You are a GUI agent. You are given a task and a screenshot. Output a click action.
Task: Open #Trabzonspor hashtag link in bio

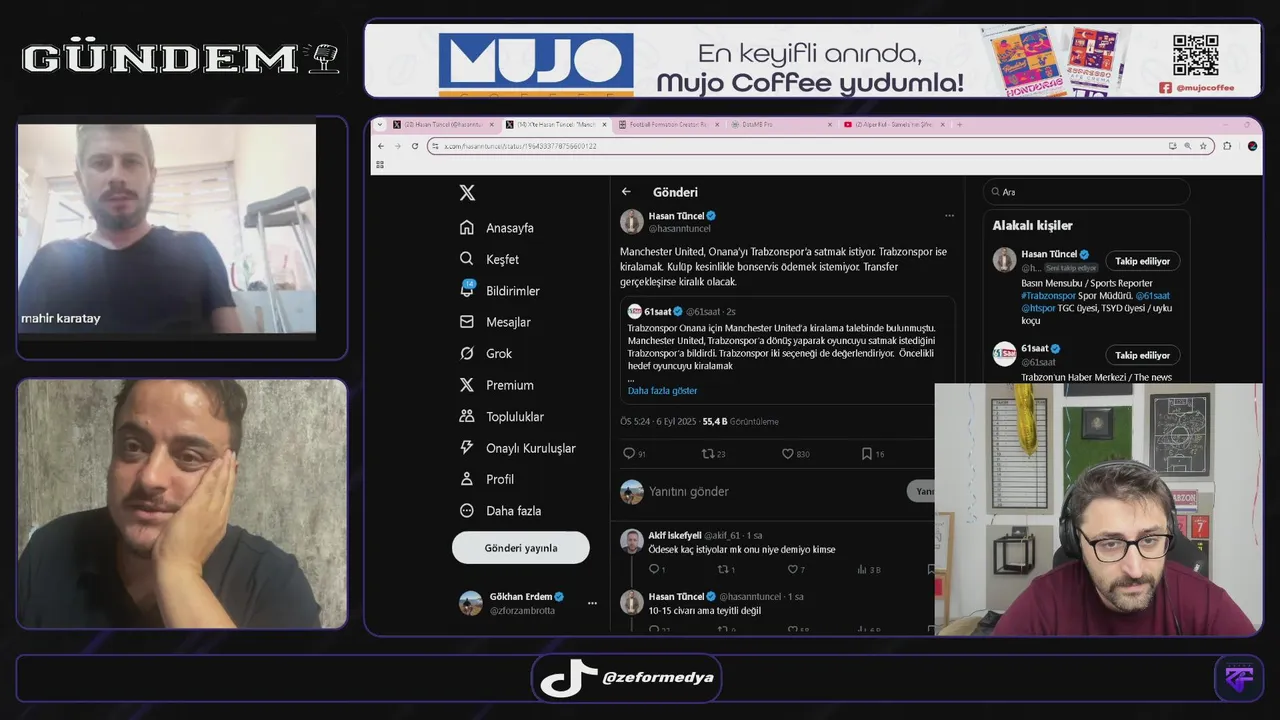click(1049, 296)
